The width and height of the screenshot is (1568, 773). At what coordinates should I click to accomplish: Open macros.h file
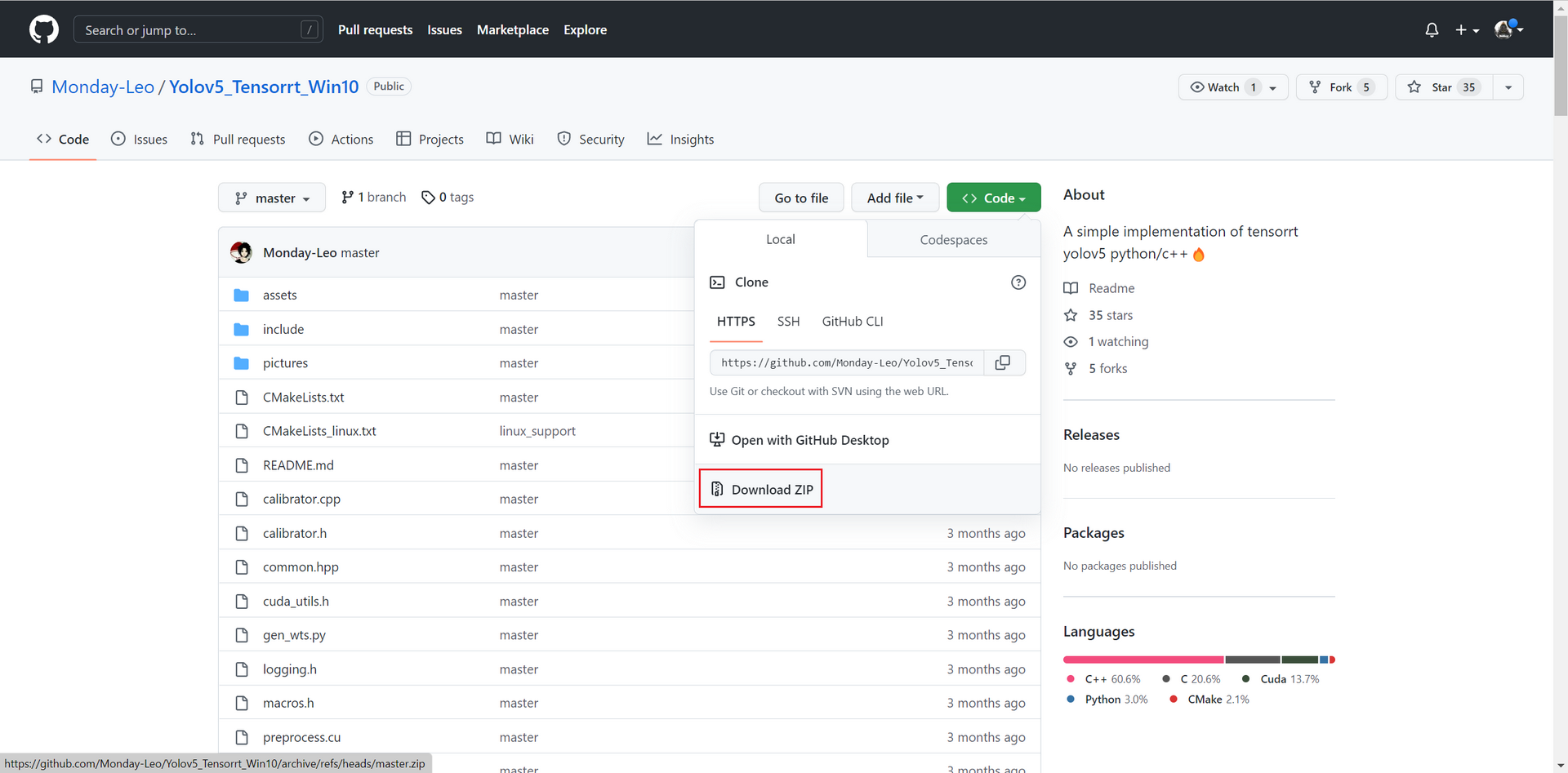click(288, 703)
